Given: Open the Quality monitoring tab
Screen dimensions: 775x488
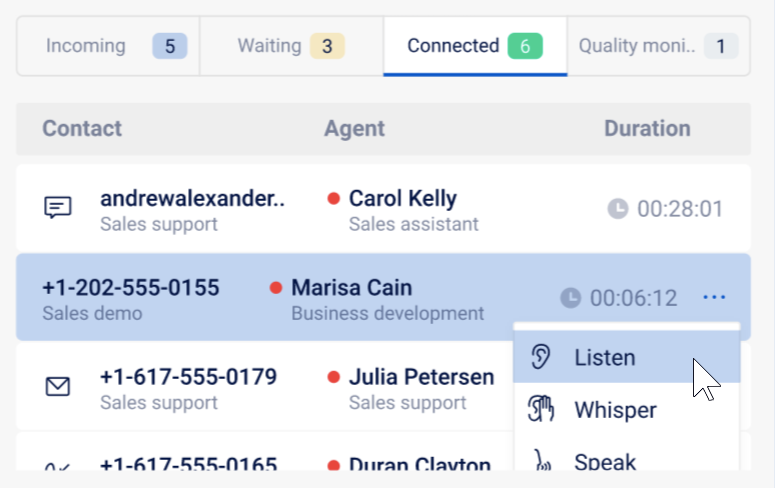Looking at the screenshot, I should (x=658, y=46).
